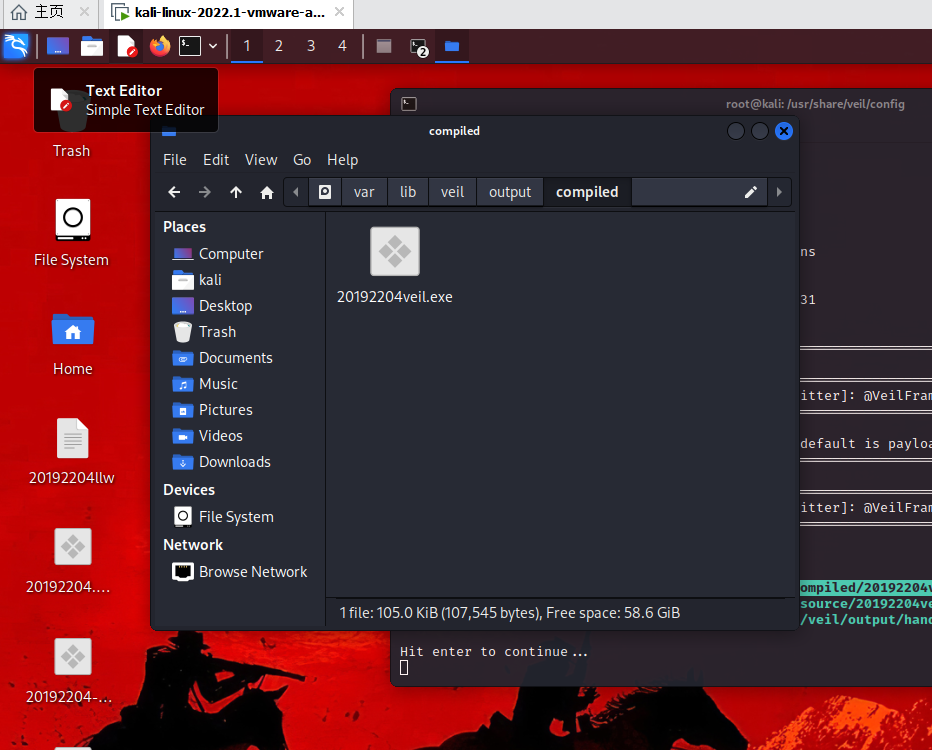The height and width of the screenshot is (750, 932).
Task: Close the compiled file manager window
Action: coord(783,131)
